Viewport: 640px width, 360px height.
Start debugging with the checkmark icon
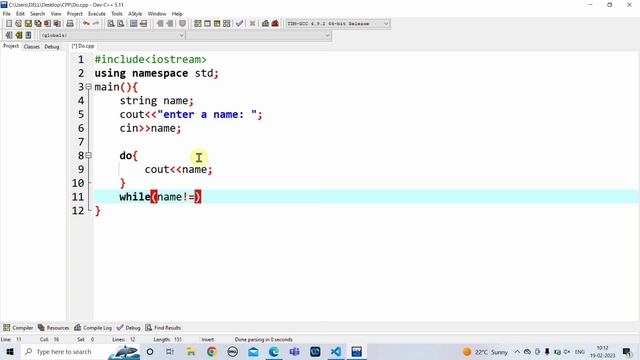pos(240,24)
